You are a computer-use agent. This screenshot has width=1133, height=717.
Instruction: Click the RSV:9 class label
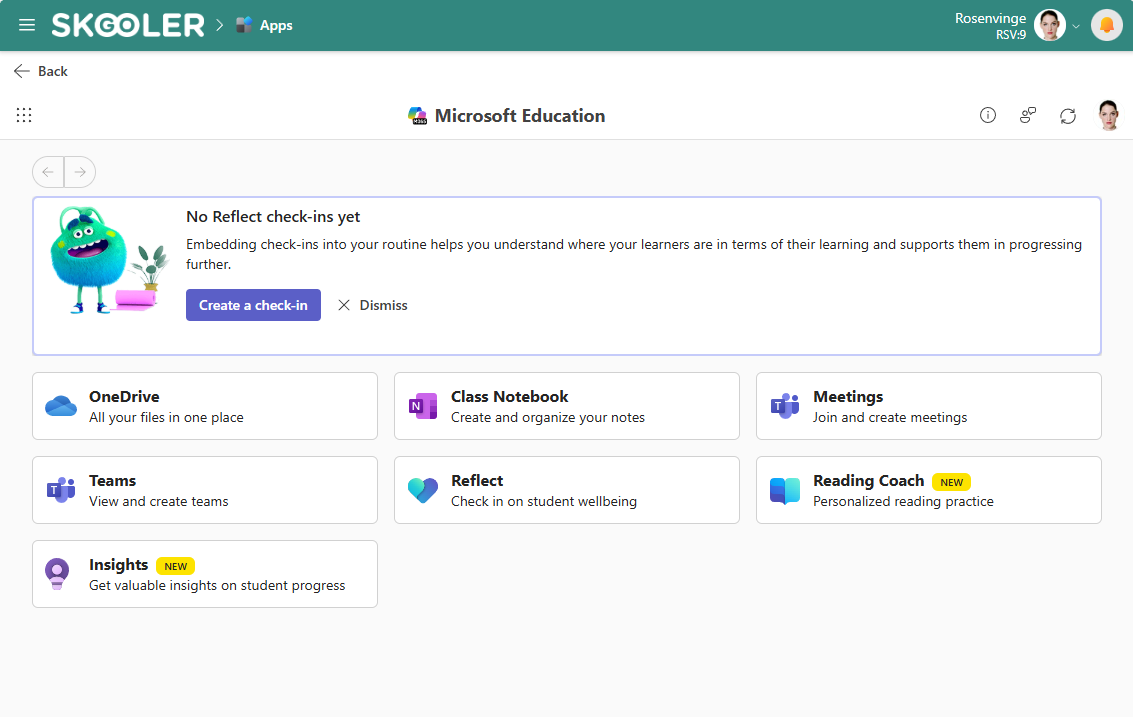1010,35
